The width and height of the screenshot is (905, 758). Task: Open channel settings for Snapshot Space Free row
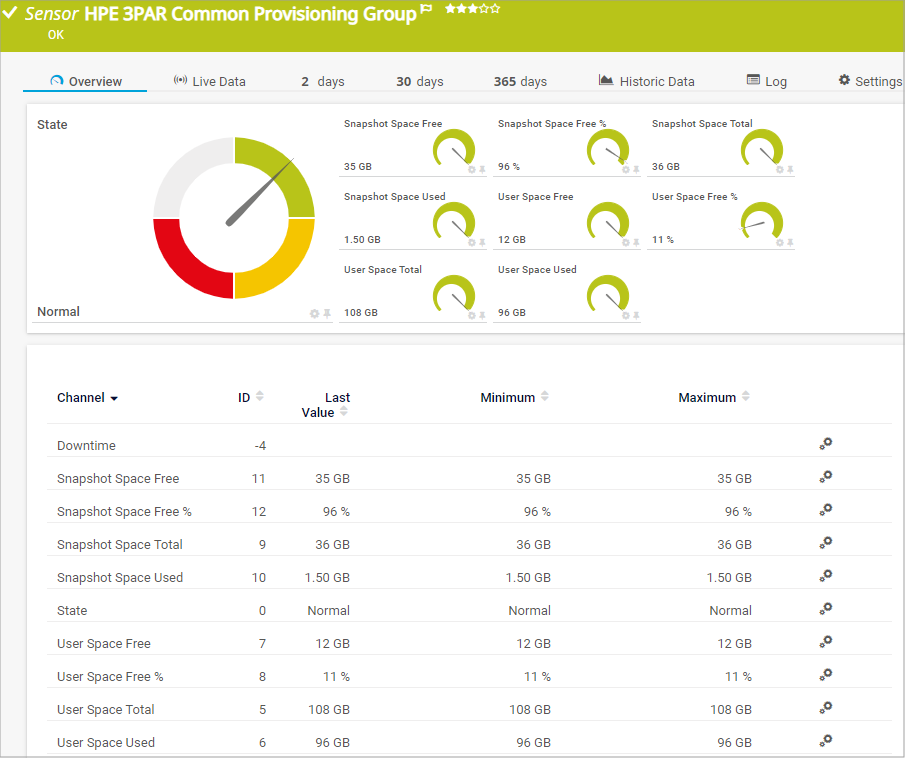point(825,478)
